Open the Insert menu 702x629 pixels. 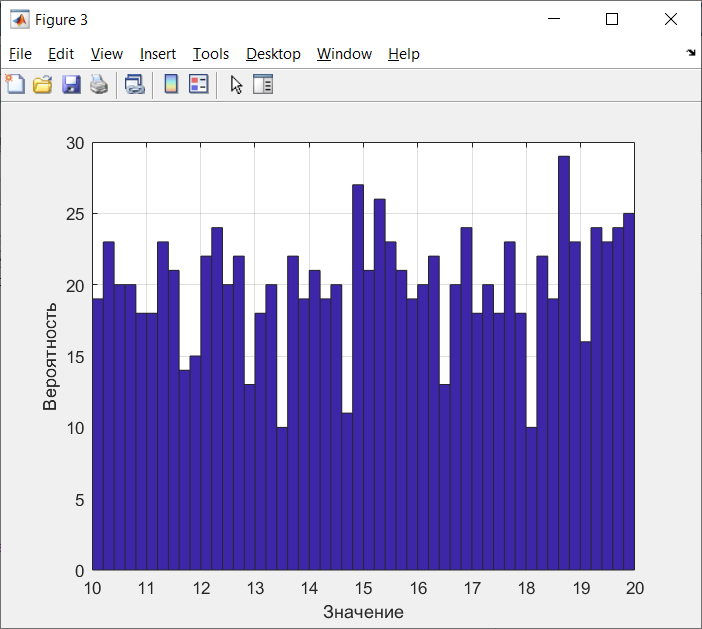[x=158, y=54]
